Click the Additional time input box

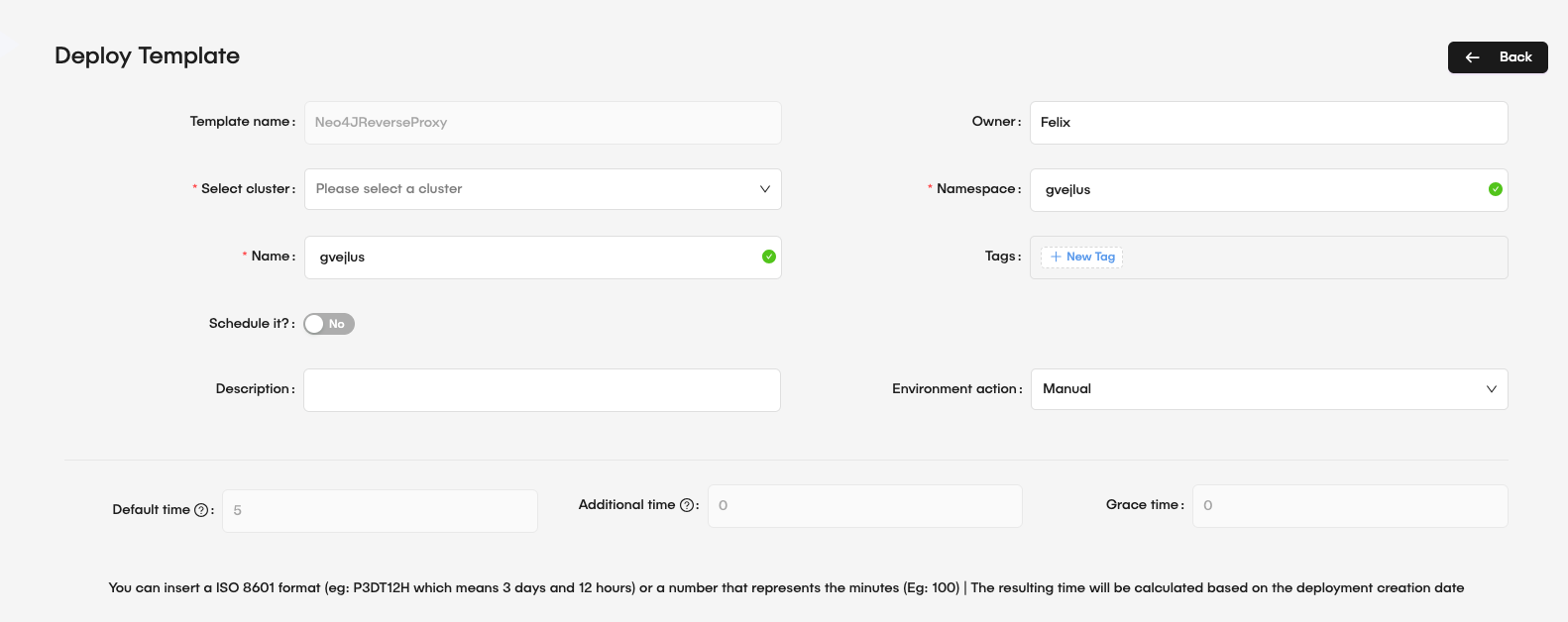click(864, 506)
